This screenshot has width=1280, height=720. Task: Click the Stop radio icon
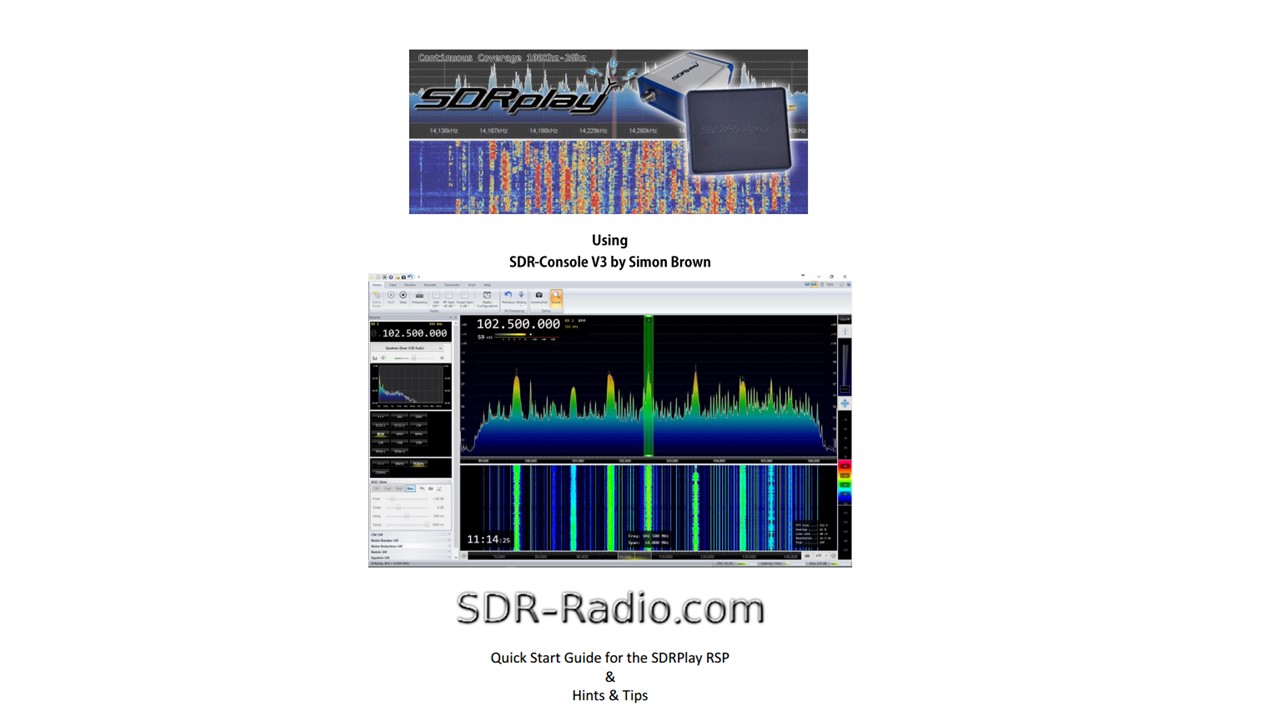coord(403,297)
